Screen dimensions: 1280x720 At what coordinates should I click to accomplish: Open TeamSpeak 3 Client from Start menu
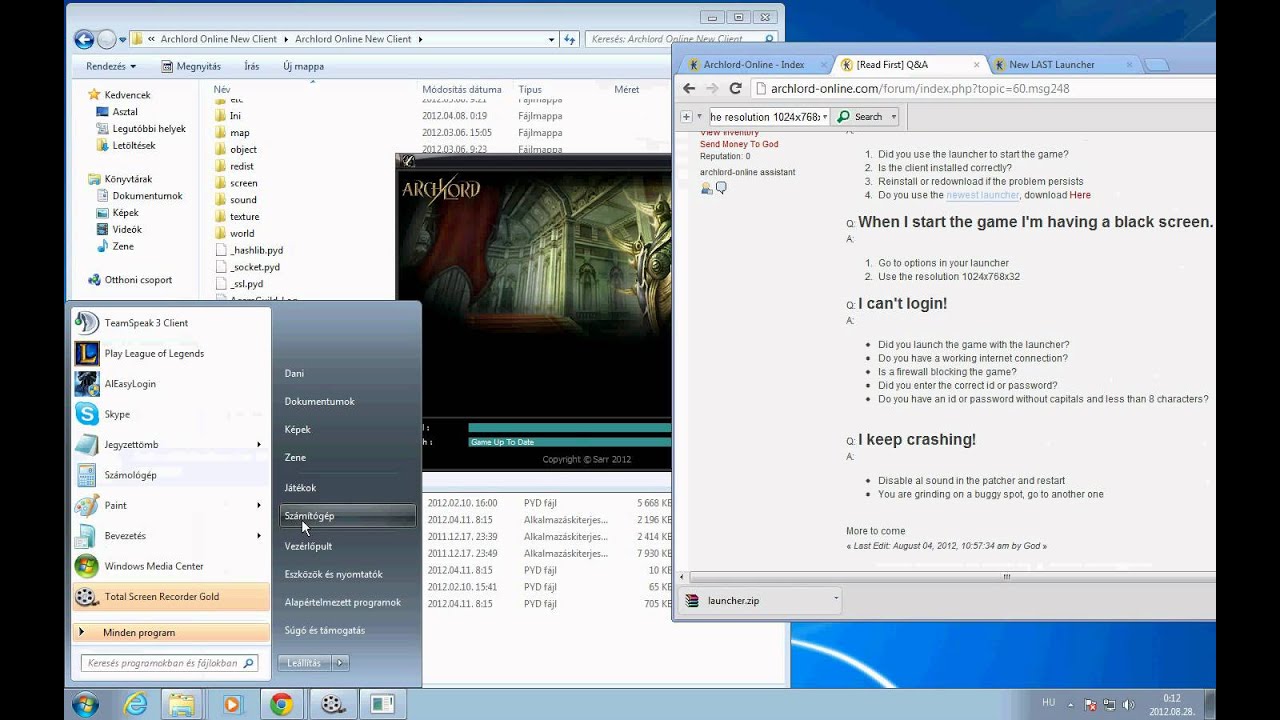(x=146, y=323)
